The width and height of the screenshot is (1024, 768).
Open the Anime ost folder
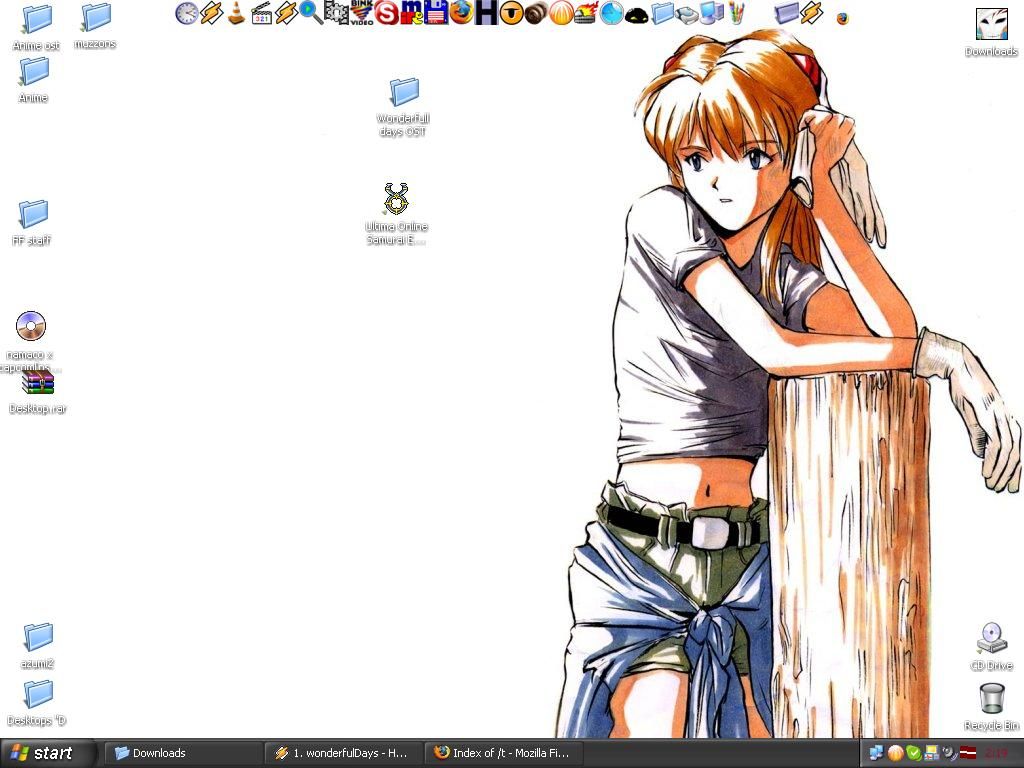pyautogui.click(x=37, y=28)
